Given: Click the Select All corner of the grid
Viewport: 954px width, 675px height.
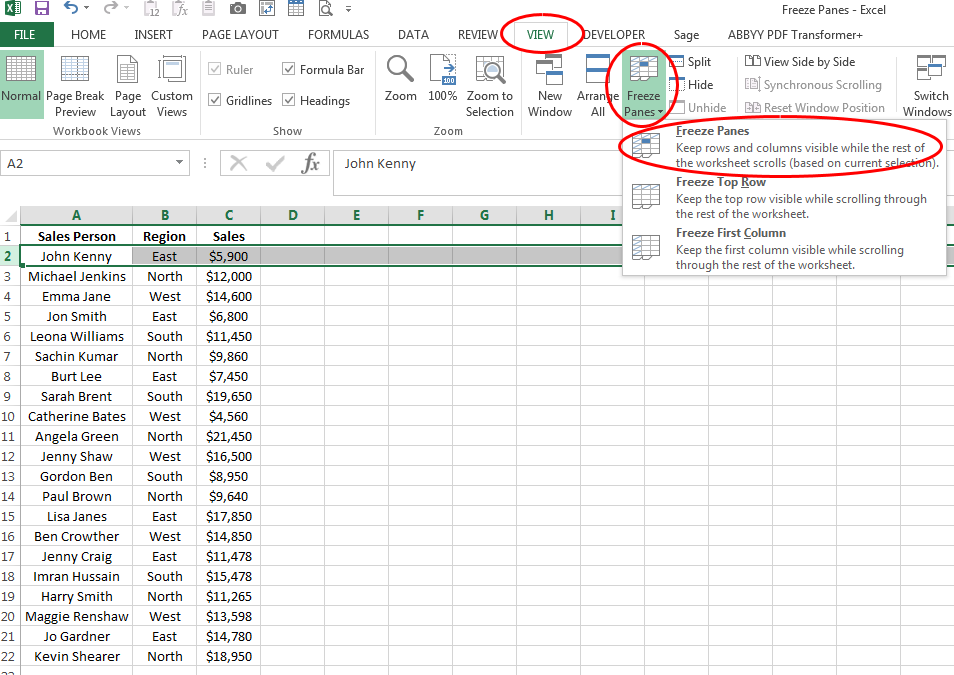Looking at the screenshot, I should [x=10, y=215].
